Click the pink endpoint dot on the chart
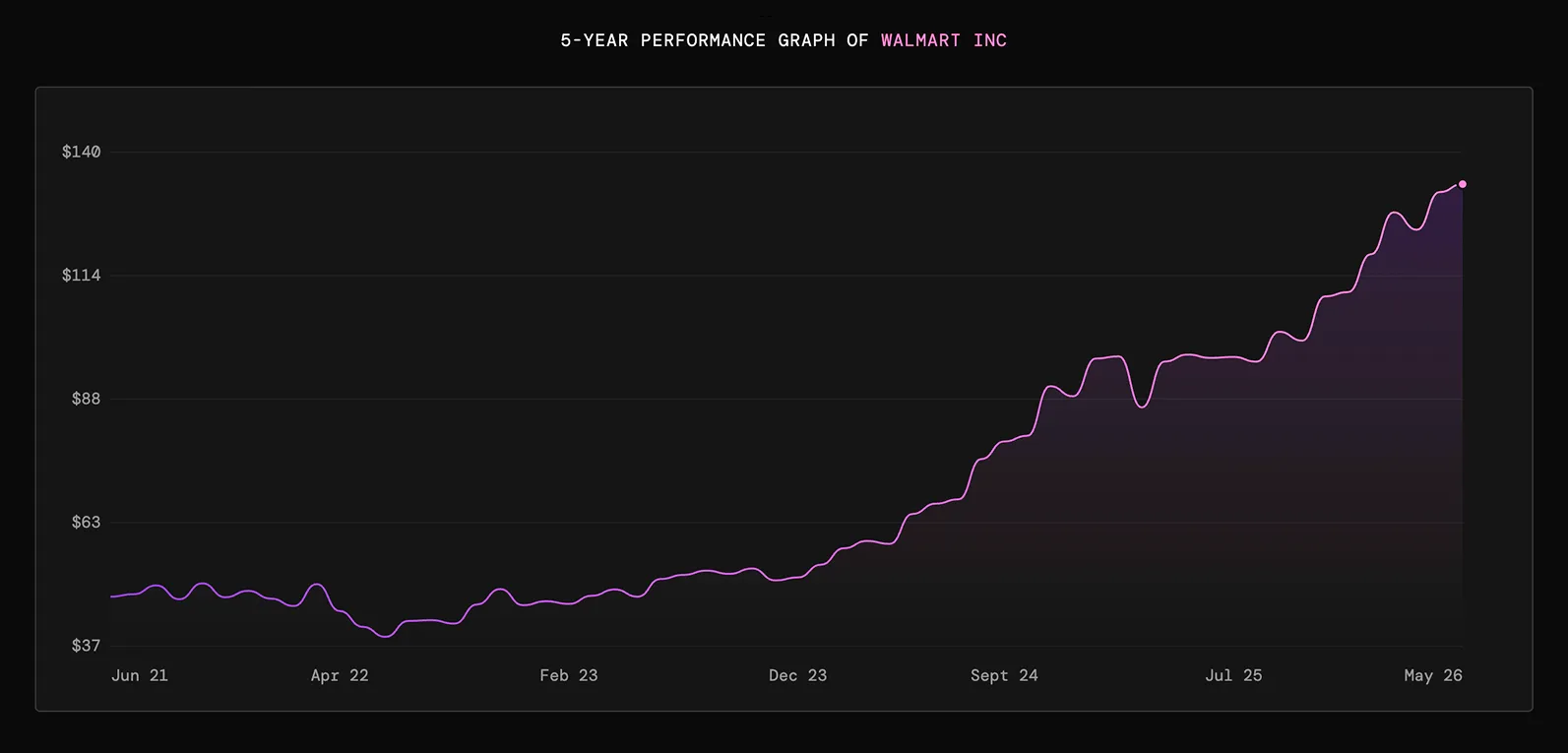 click(1462, 184)
